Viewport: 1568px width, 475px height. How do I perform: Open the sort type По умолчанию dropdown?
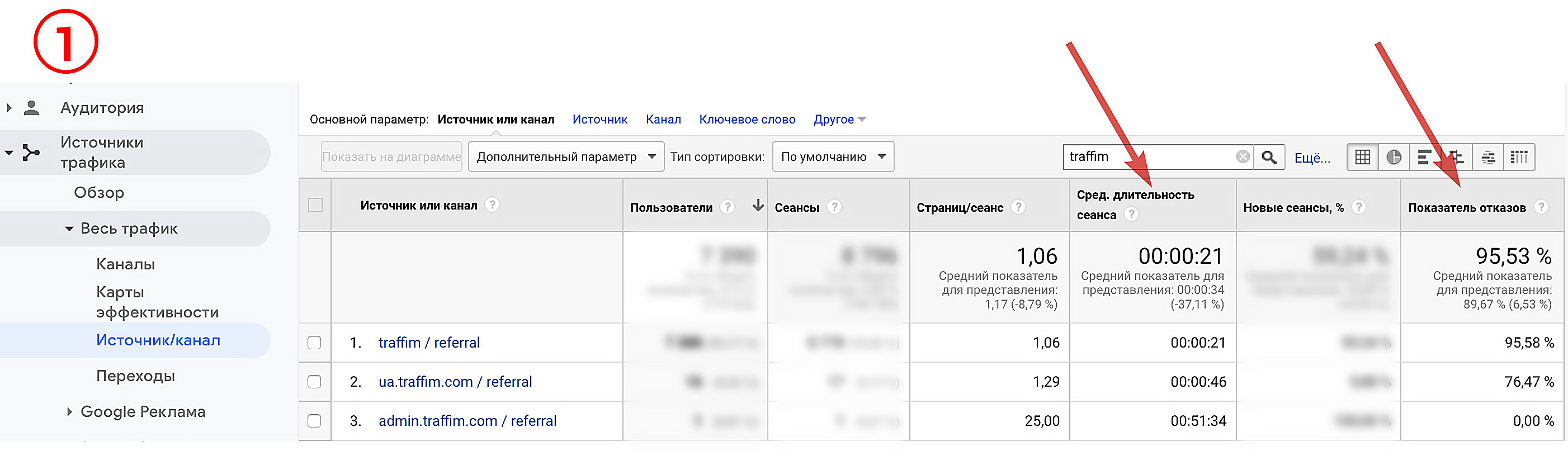832,157
